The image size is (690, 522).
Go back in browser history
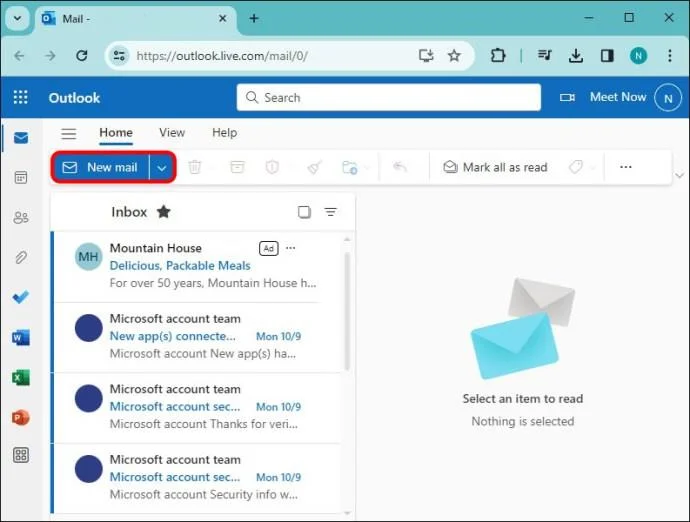tap(19, 56)
